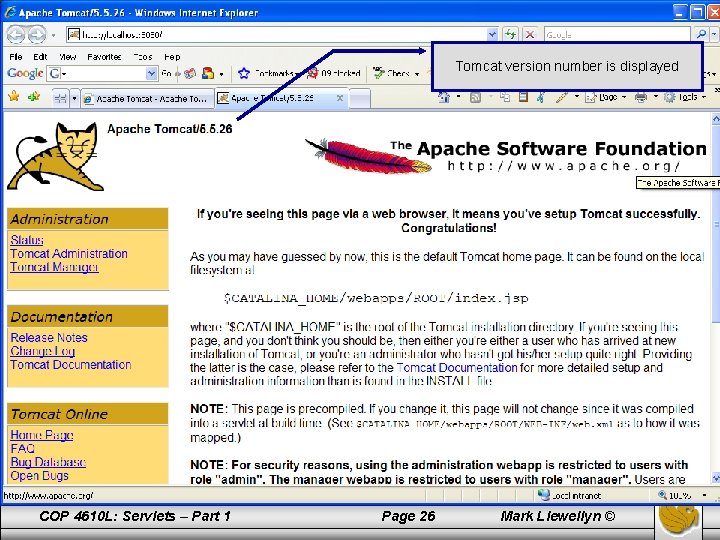Expand the Home button dropdown arrow
This screenshot has width=720, height=540.
tap(458, 97)
